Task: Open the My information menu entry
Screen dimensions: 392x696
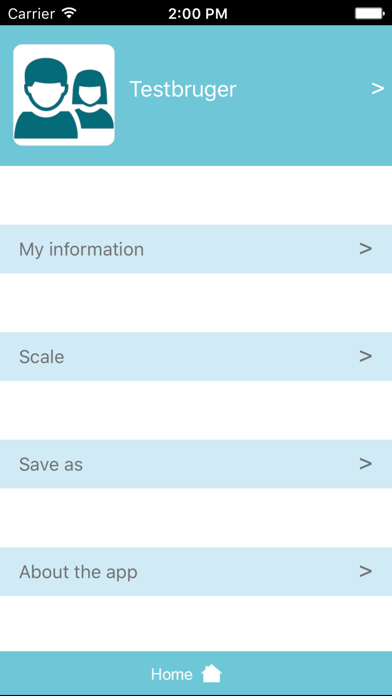Action: [196, 249]
